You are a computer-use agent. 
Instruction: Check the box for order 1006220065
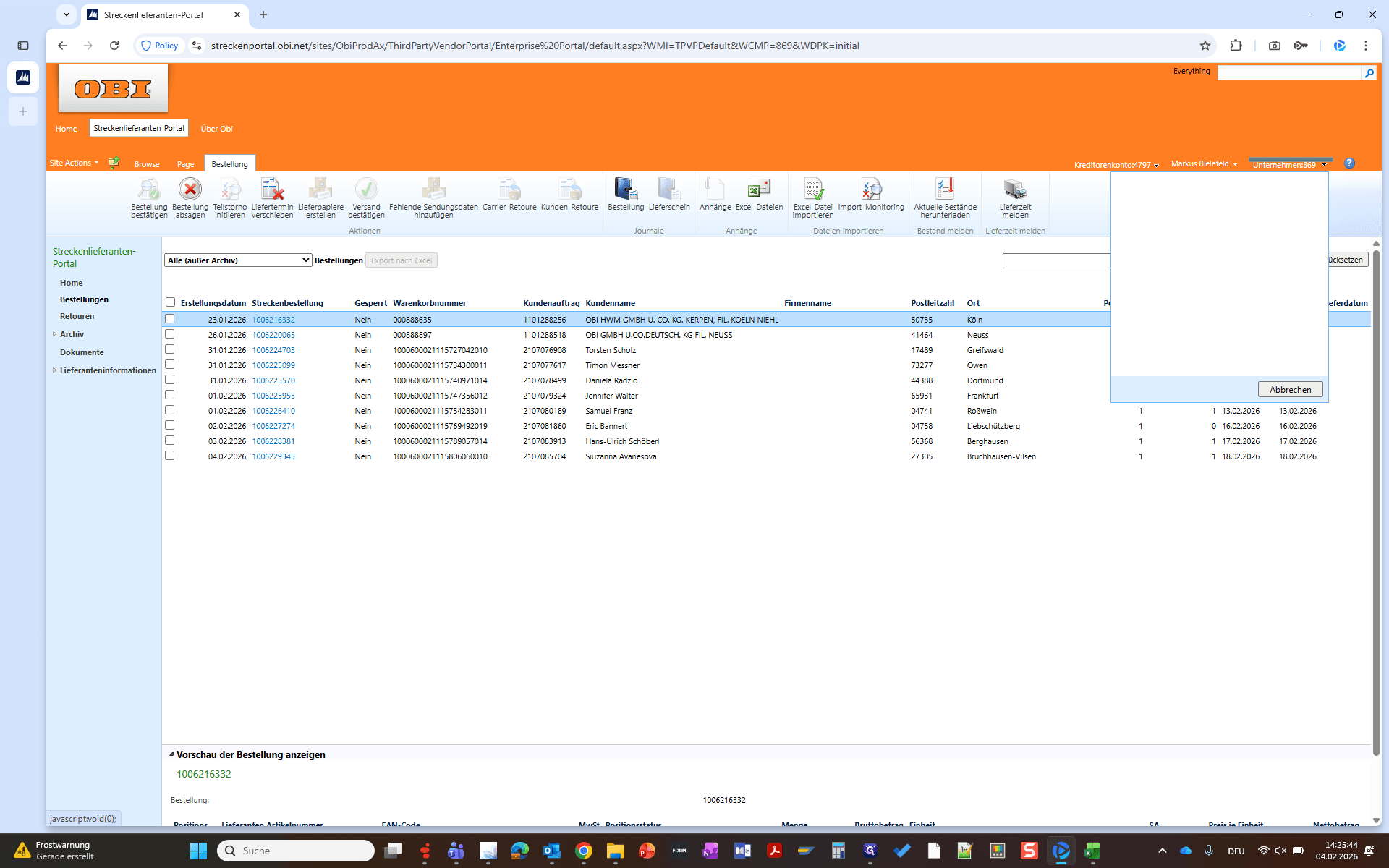[x=170, y=334]
